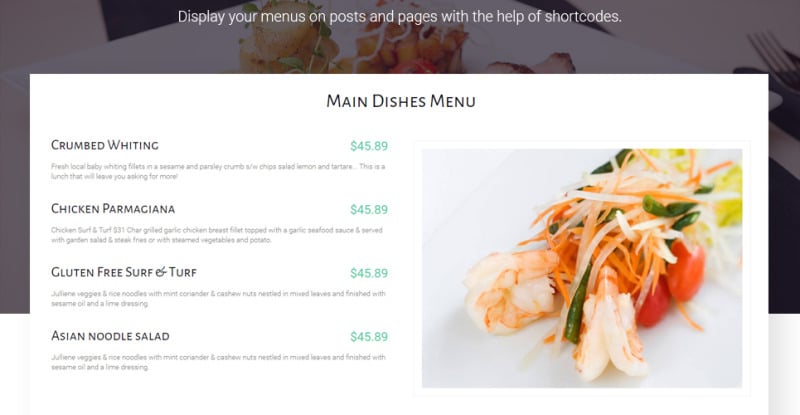Screen dimensions: 800x415
Task: Click the Crumbed Whiting description text
Action: [x=218, y=172]
